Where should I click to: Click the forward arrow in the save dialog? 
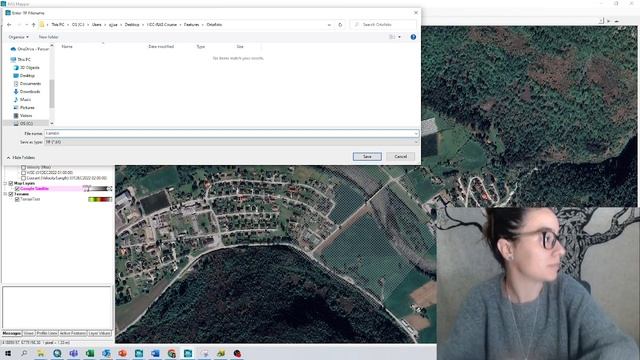(19, 25)
